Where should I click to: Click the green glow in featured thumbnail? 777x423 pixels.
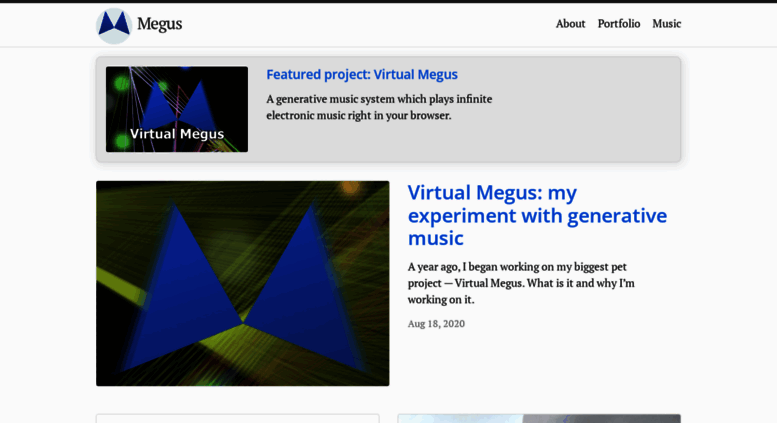[x=121, y=83]
